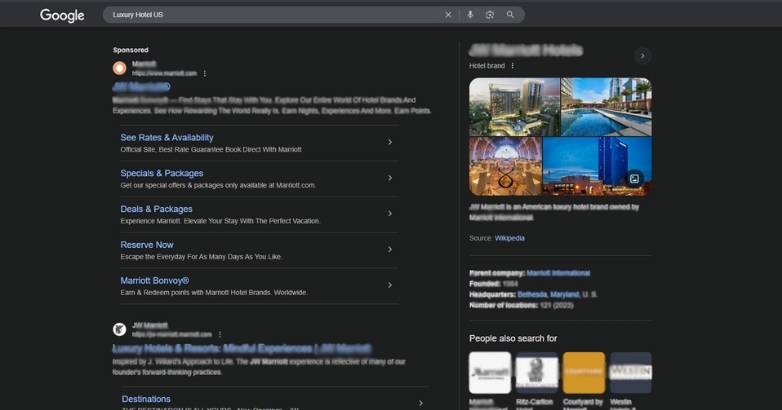Image resolution: width=782 pixels, height=410 pixels.
Task: Open search by image lens icon
Action: point(490,15)
